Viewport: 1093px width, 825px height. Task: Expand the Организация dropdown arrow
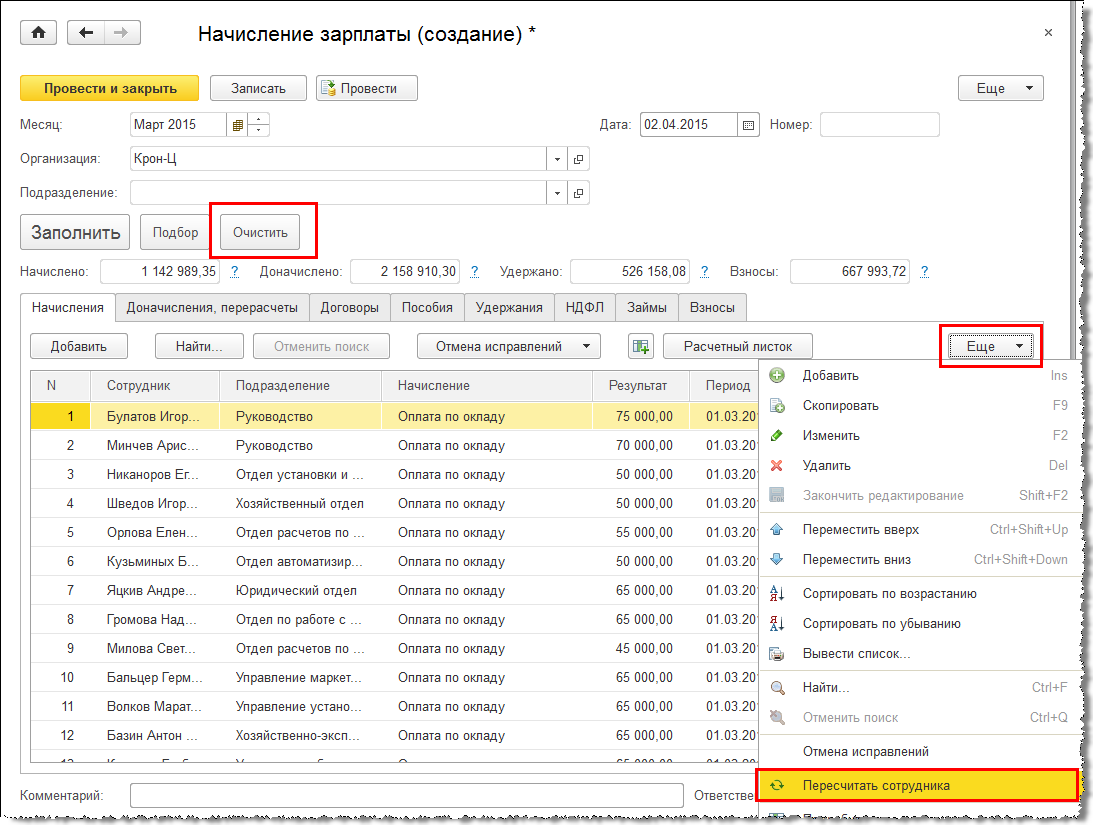coord(557,159)
